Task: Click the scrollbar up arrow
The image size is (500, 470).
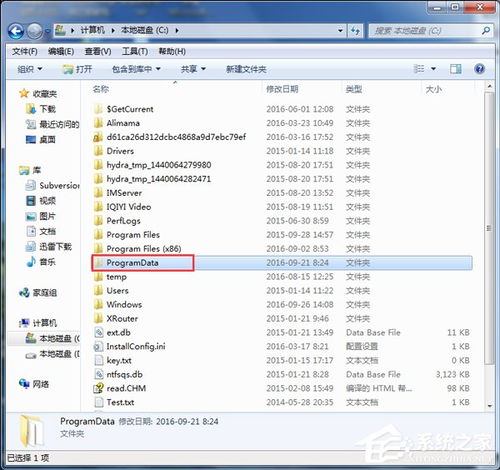Action: point(489,86)
